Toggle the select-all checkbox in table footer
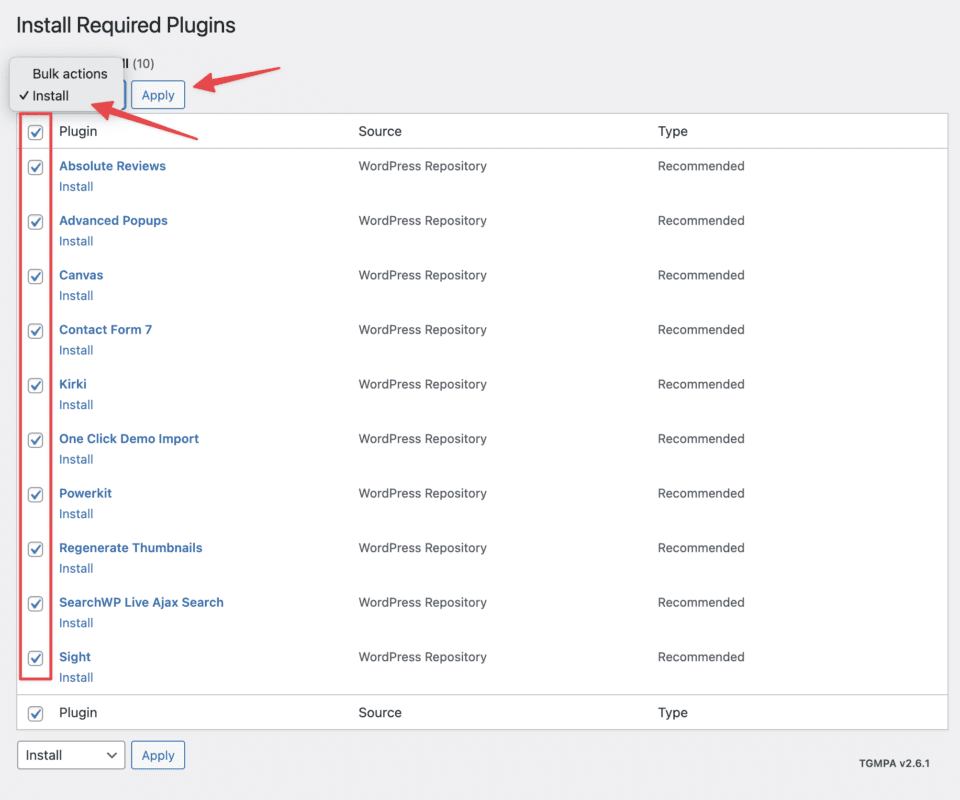Image resolution: width=960 pixels, height=800 pixels. (x=36, y=713)
